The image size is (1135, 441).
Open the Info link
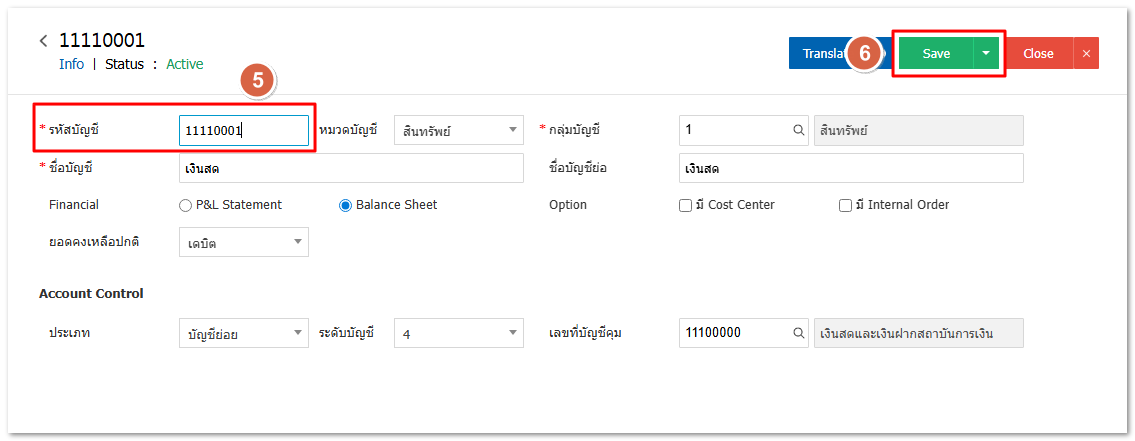(71, 64)
